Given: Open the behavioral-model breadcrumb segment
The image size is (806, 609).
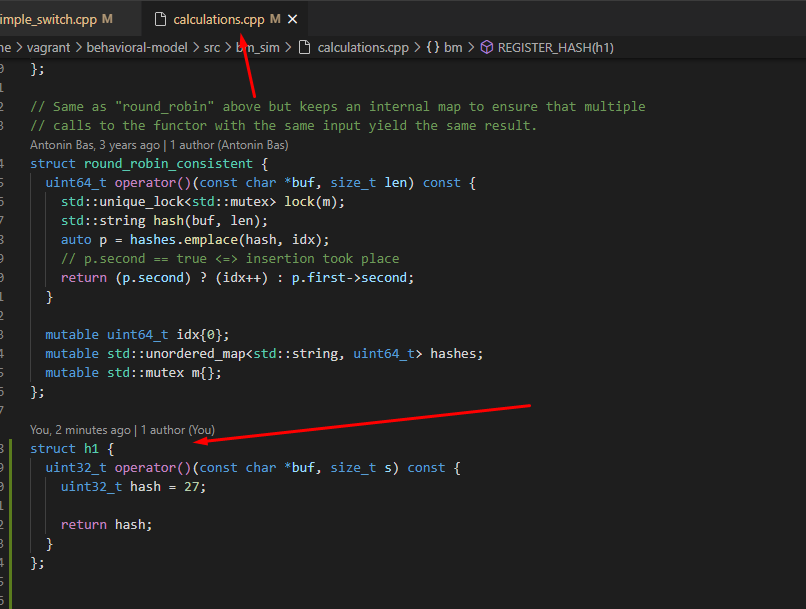Looking at the screenshot, I should (137, 48).
